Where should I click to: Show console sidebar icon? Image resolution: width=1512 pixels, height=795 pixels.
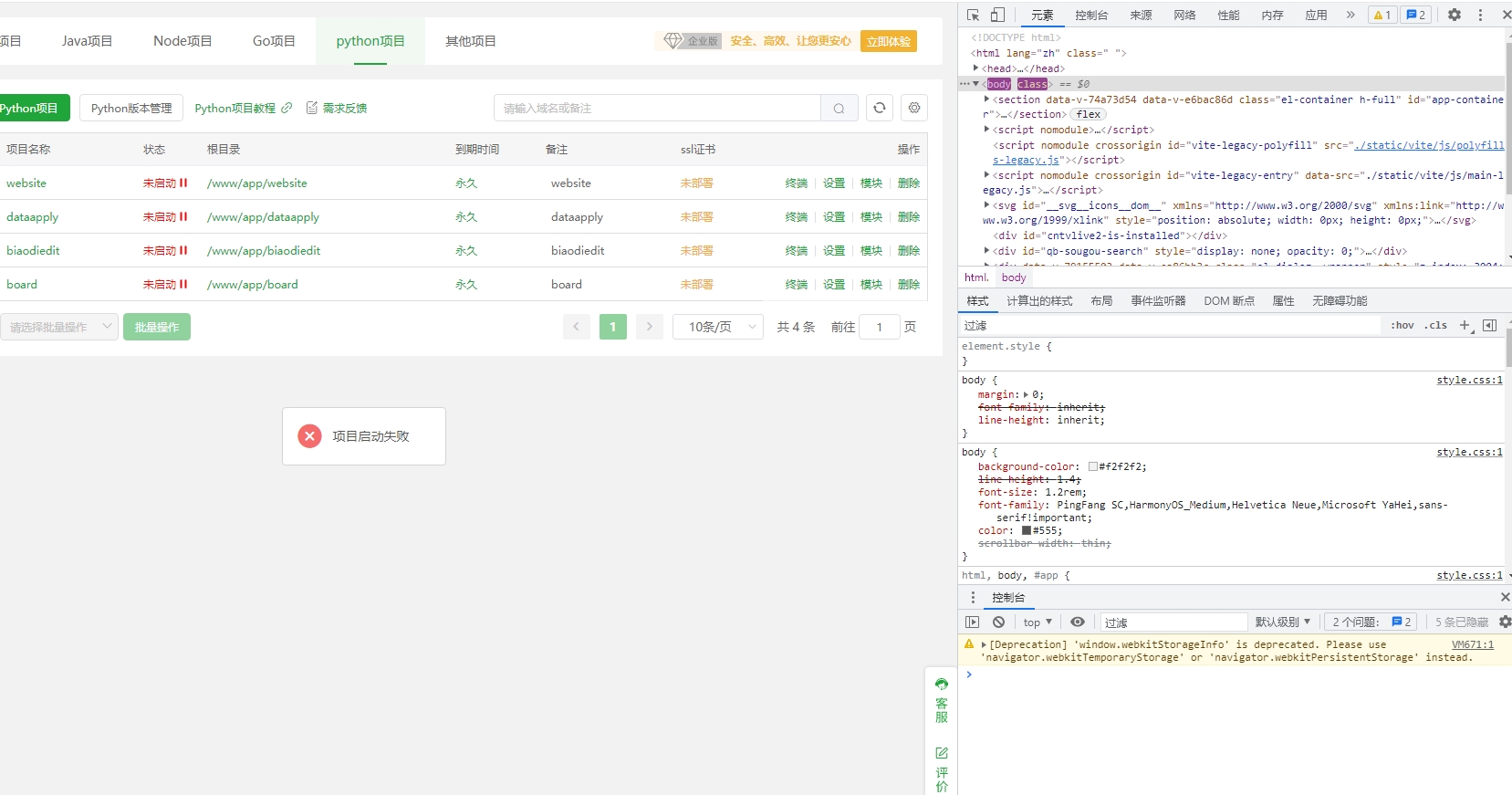pos(973,622)
